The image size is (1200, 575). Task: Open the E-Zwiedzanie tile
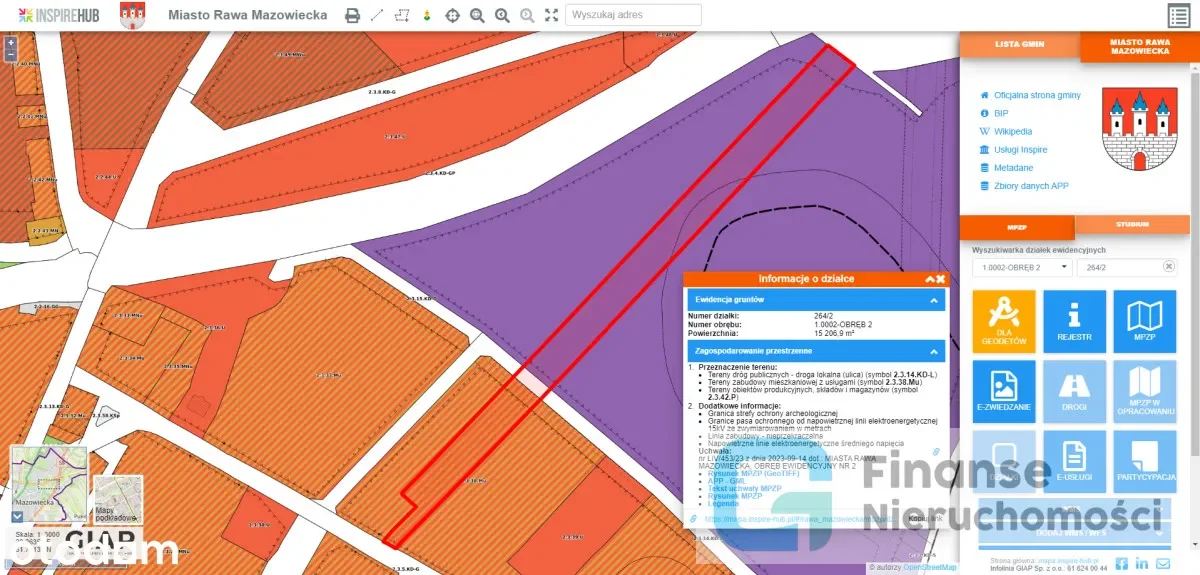click(x=1003, y=392)
